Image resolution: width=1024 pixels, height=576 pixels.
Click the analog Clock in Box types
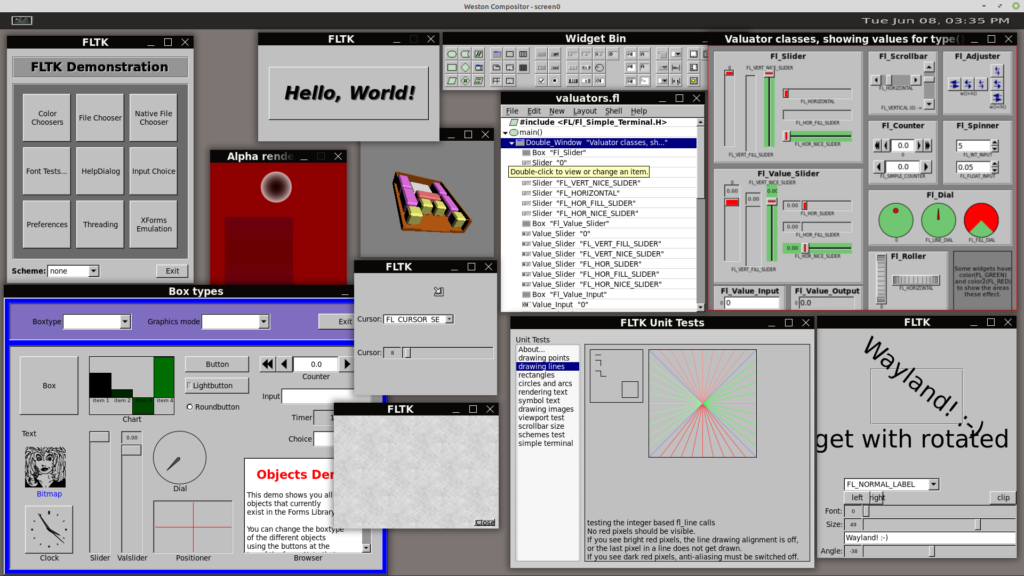pos(49,529)
